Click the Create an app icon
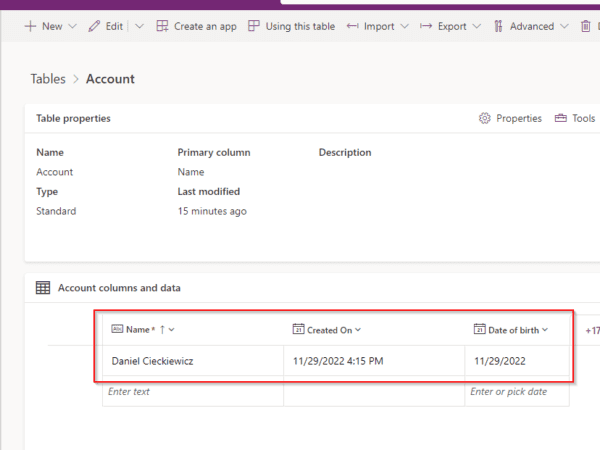 click(162, 26)
